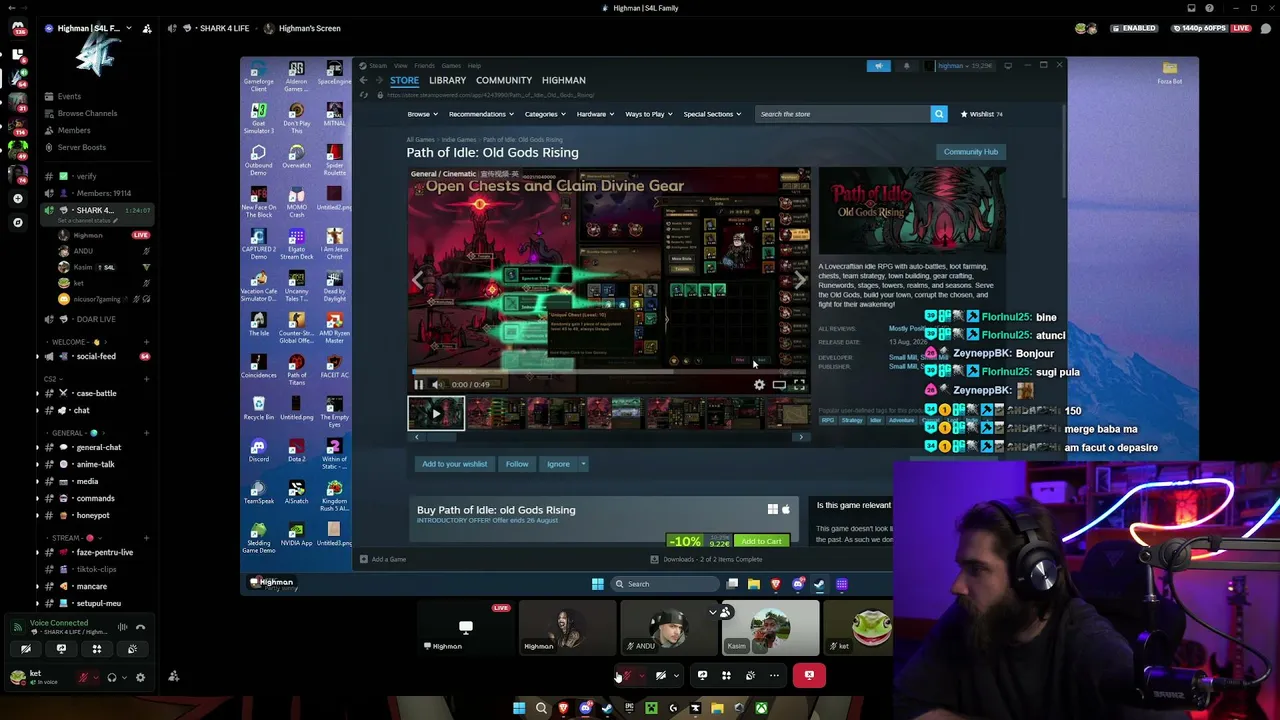
Task: Open noise suppression settings in voice panel
Action: point(122,627)
